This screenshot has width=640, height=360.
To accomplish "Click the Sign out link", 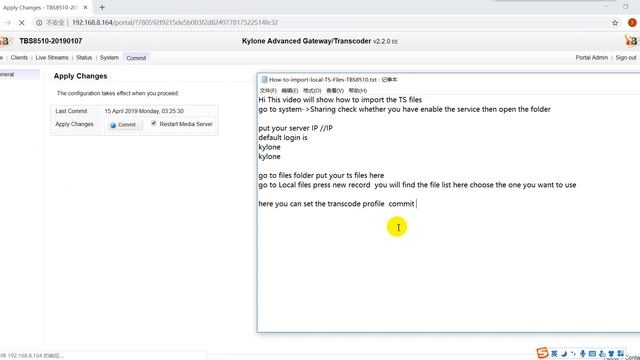I will tap(626, 58).
